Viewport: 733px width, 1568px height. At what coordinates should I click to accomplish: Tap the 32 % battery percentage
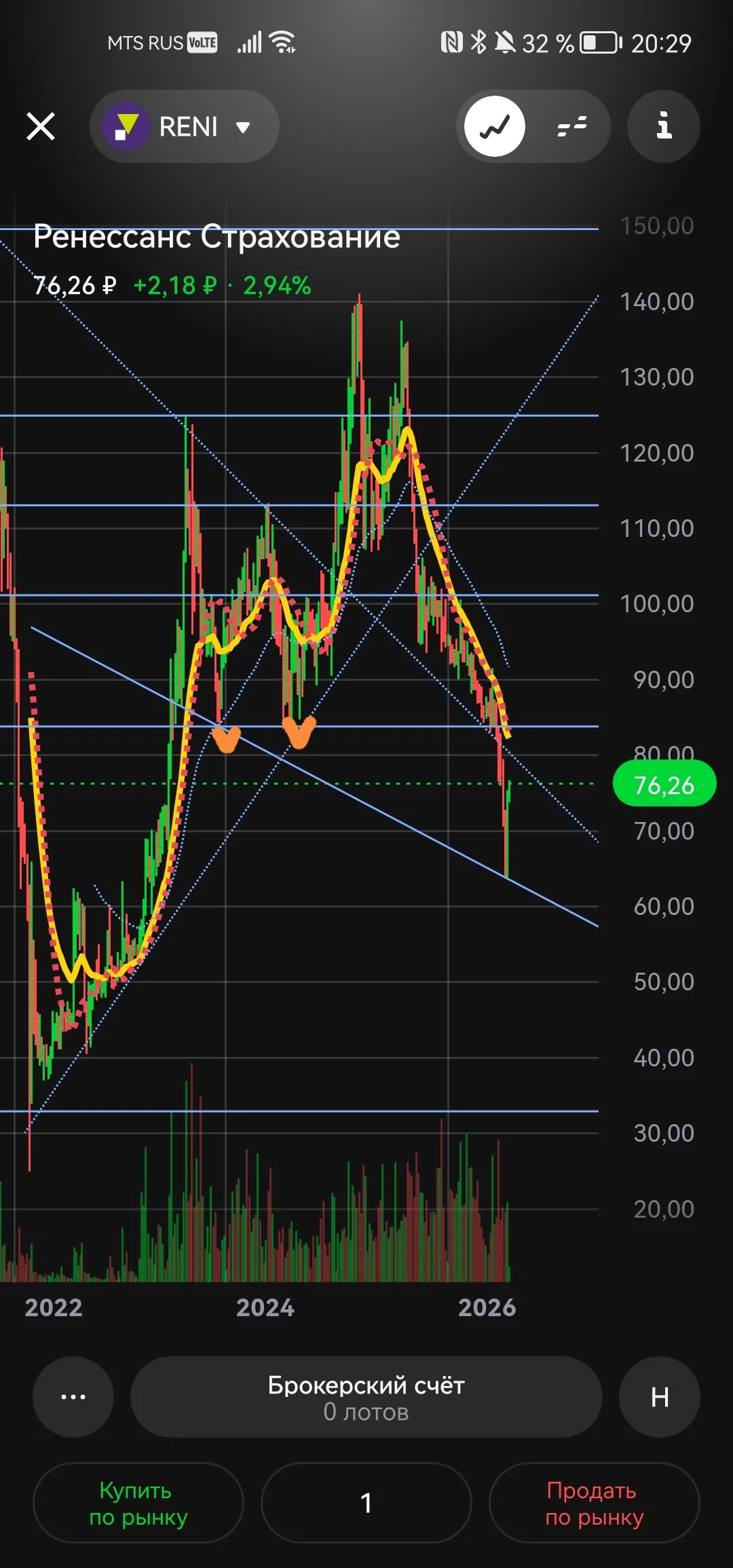[548, 43]
